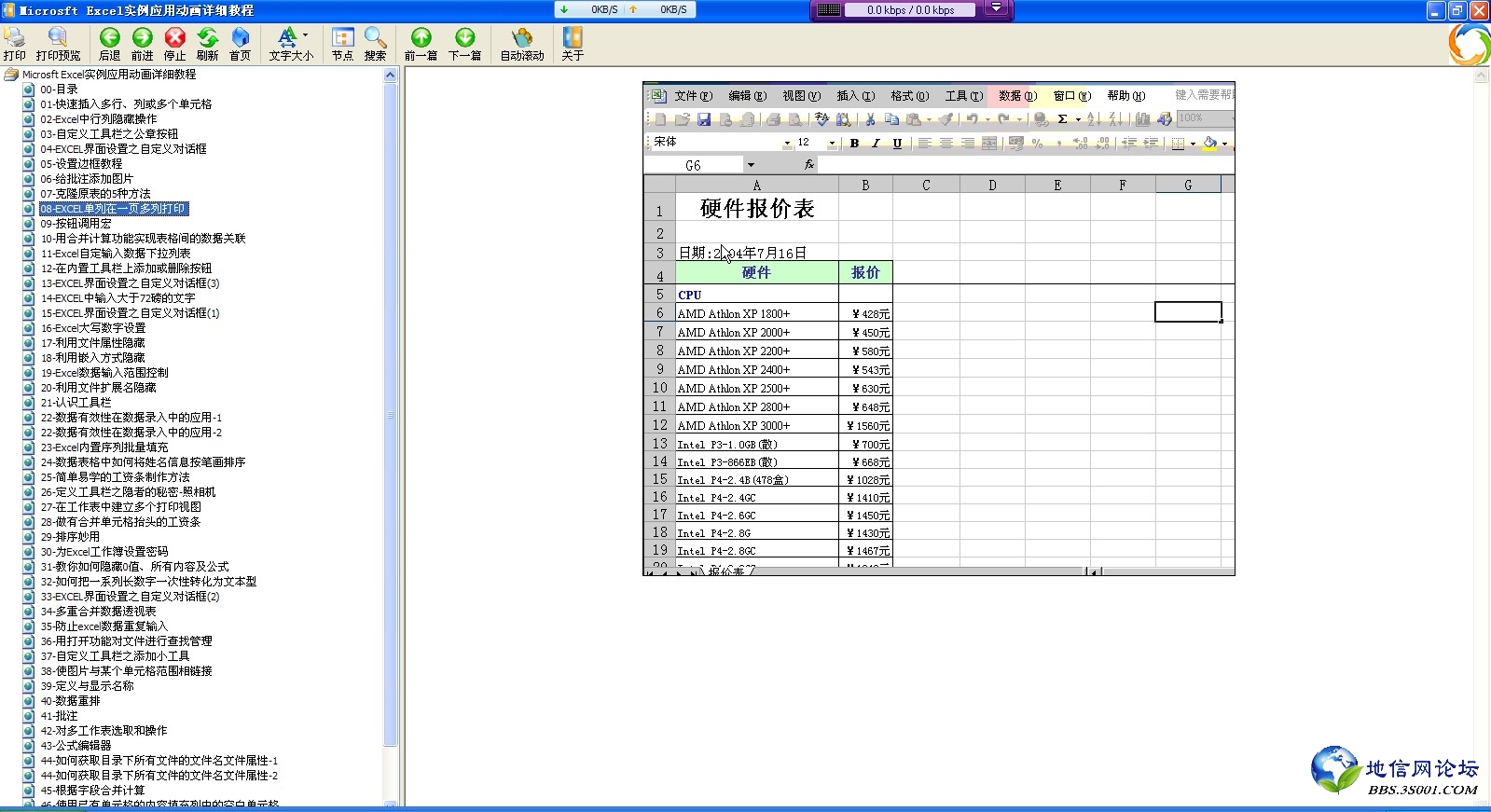Jump to the previous article 前一篇

coord(421,44)
